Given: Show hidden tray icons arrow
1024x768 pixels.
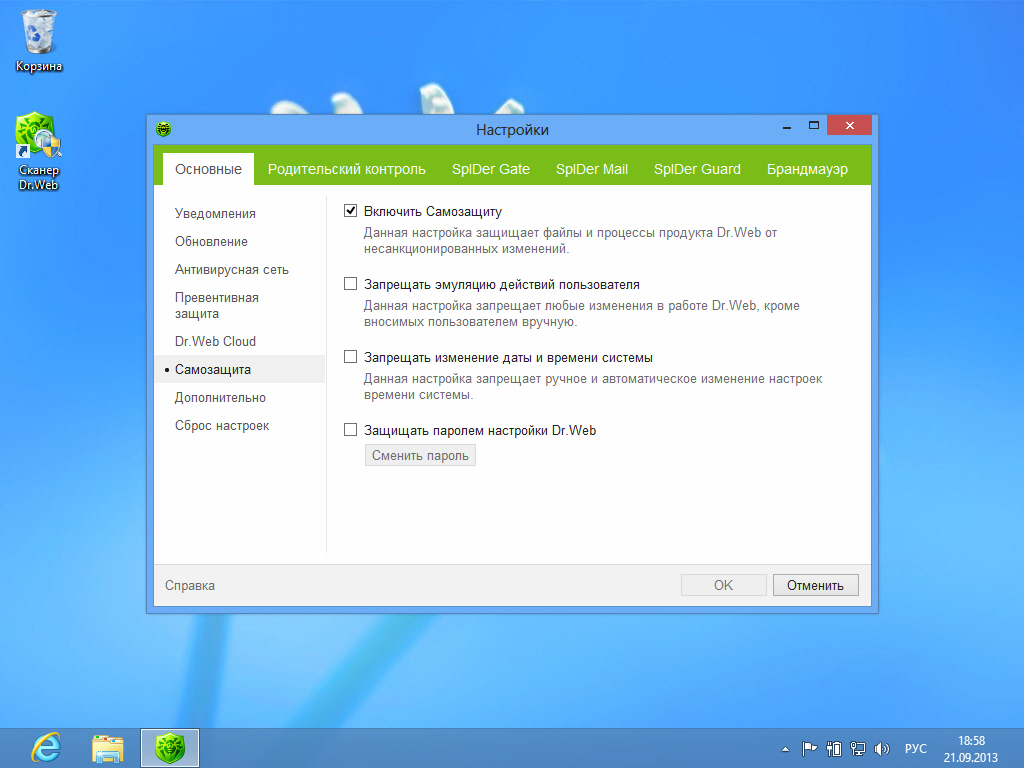Looking at the screenshot, I should [x=785, y=749].
